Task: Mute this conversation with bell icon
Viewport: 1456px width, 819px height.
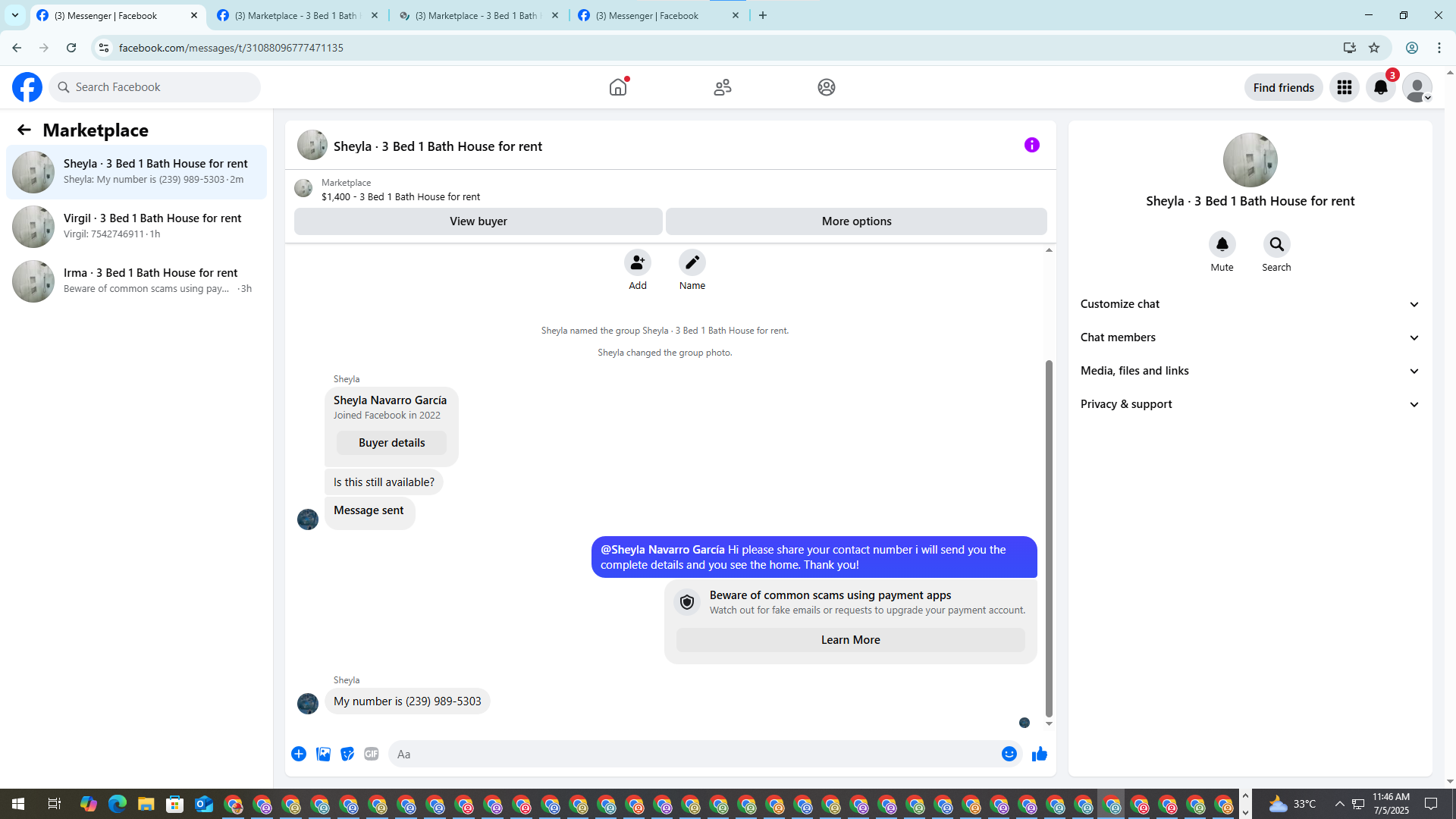Action: 1222,244
